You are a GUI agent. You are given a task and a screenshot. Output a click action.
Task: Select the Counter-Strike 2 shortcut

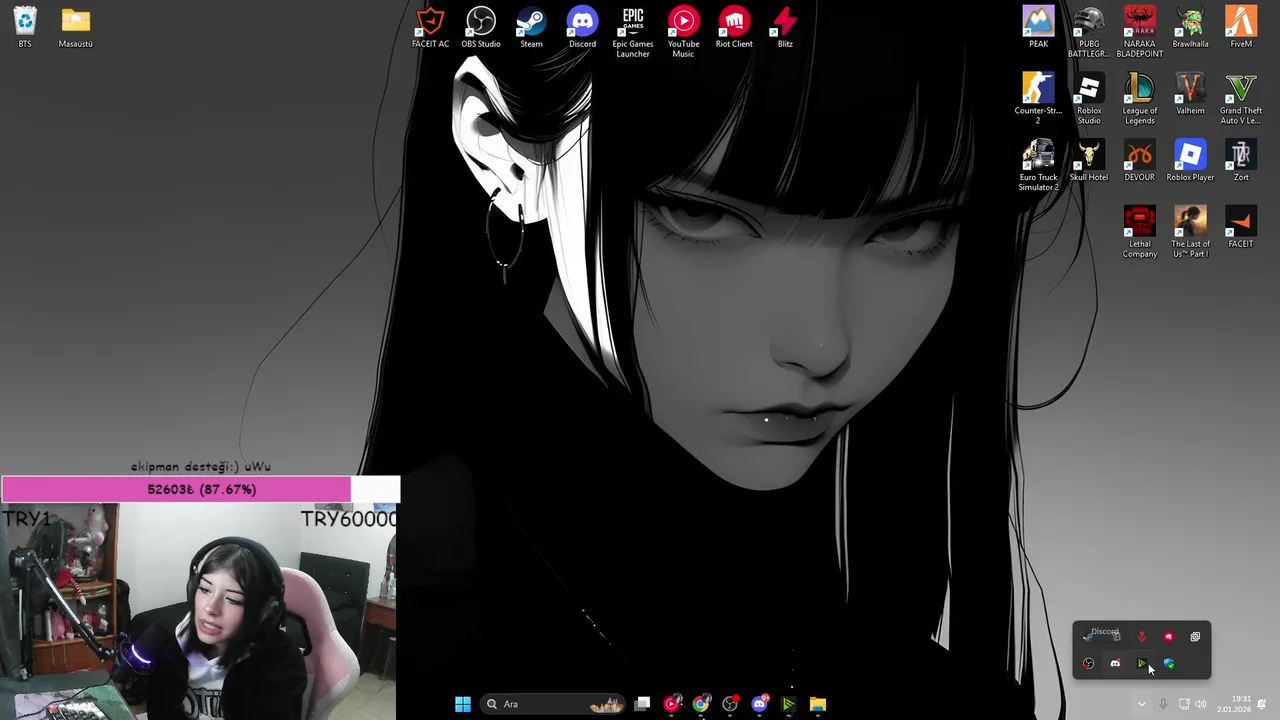coord(1038,98)
